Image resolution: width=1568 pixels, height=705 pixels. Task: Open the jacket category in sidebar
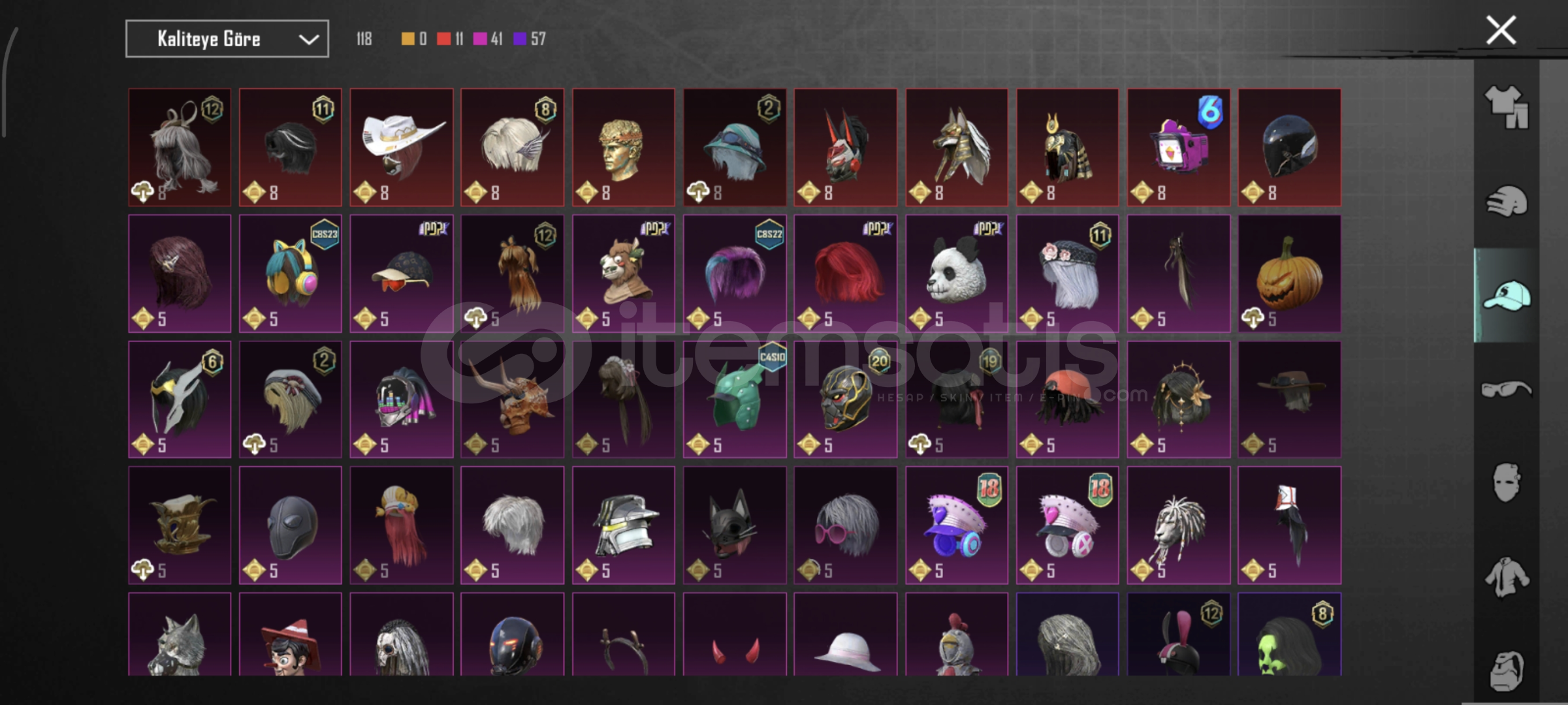1506,577
